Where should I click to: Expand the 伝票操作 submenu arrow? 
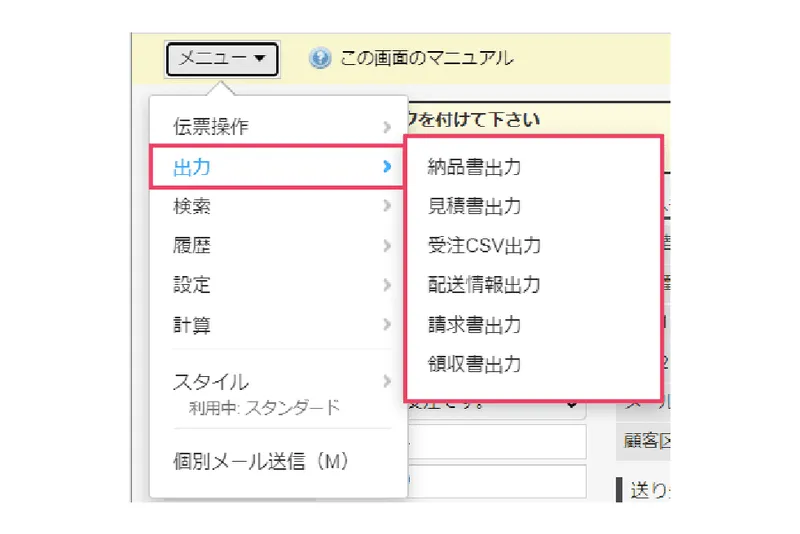387,127
